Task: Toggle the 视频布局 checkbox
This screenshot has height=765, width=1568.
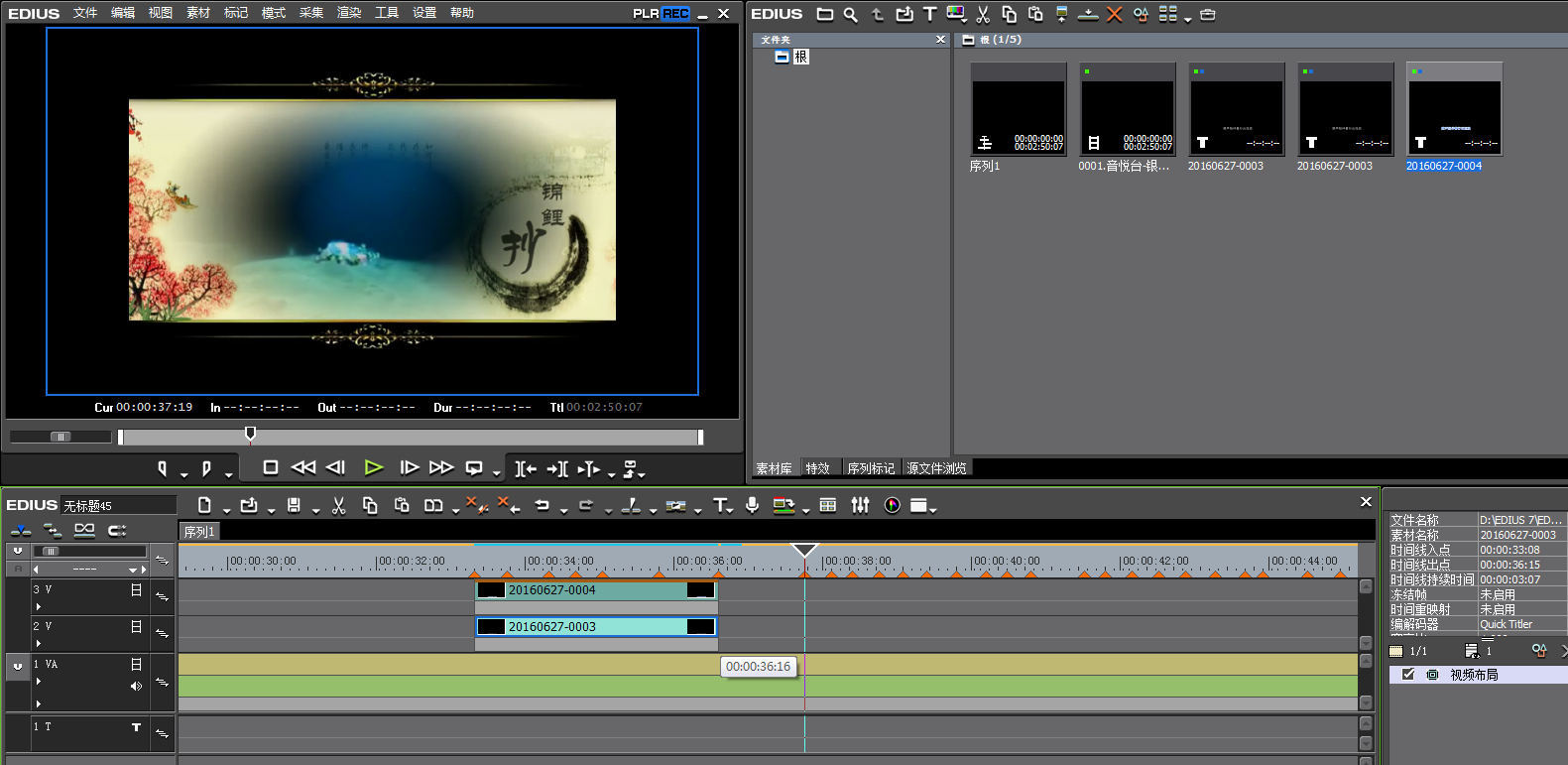Action: tap(1408, 675)
